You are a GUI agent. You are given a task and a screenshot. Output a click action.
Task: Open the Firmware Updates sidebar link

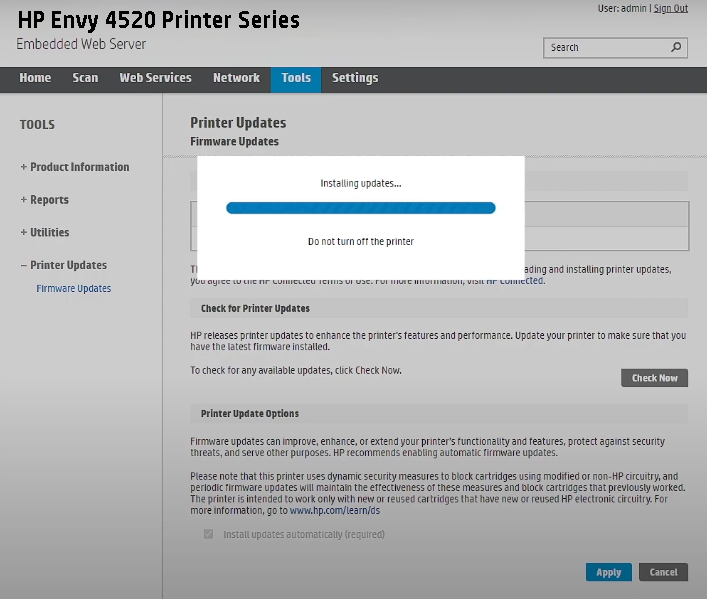pos(73,288)
